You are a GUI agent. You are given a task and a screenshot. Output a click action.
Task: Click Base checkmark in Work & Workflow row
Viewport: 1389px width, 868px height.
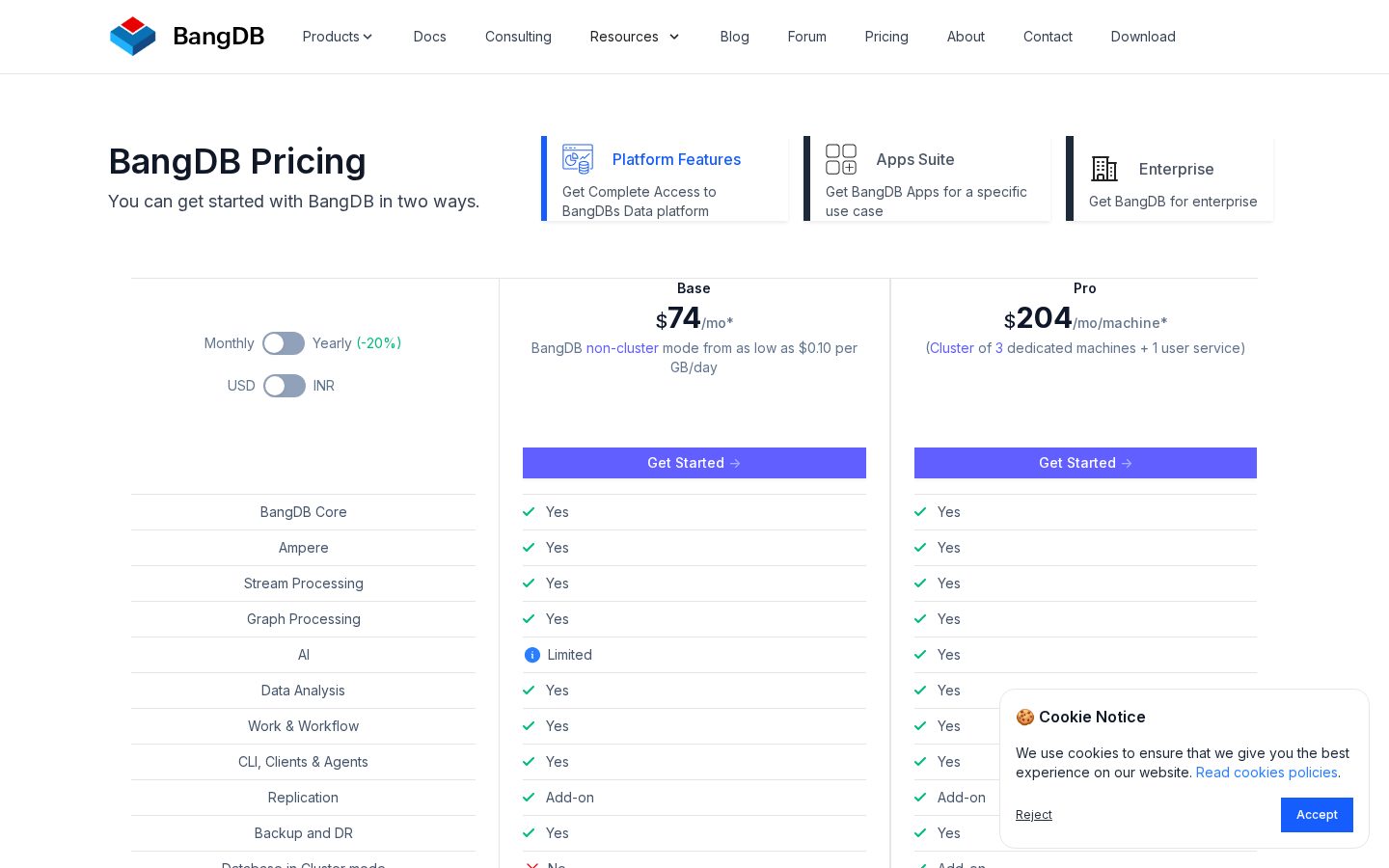point(529,726)
